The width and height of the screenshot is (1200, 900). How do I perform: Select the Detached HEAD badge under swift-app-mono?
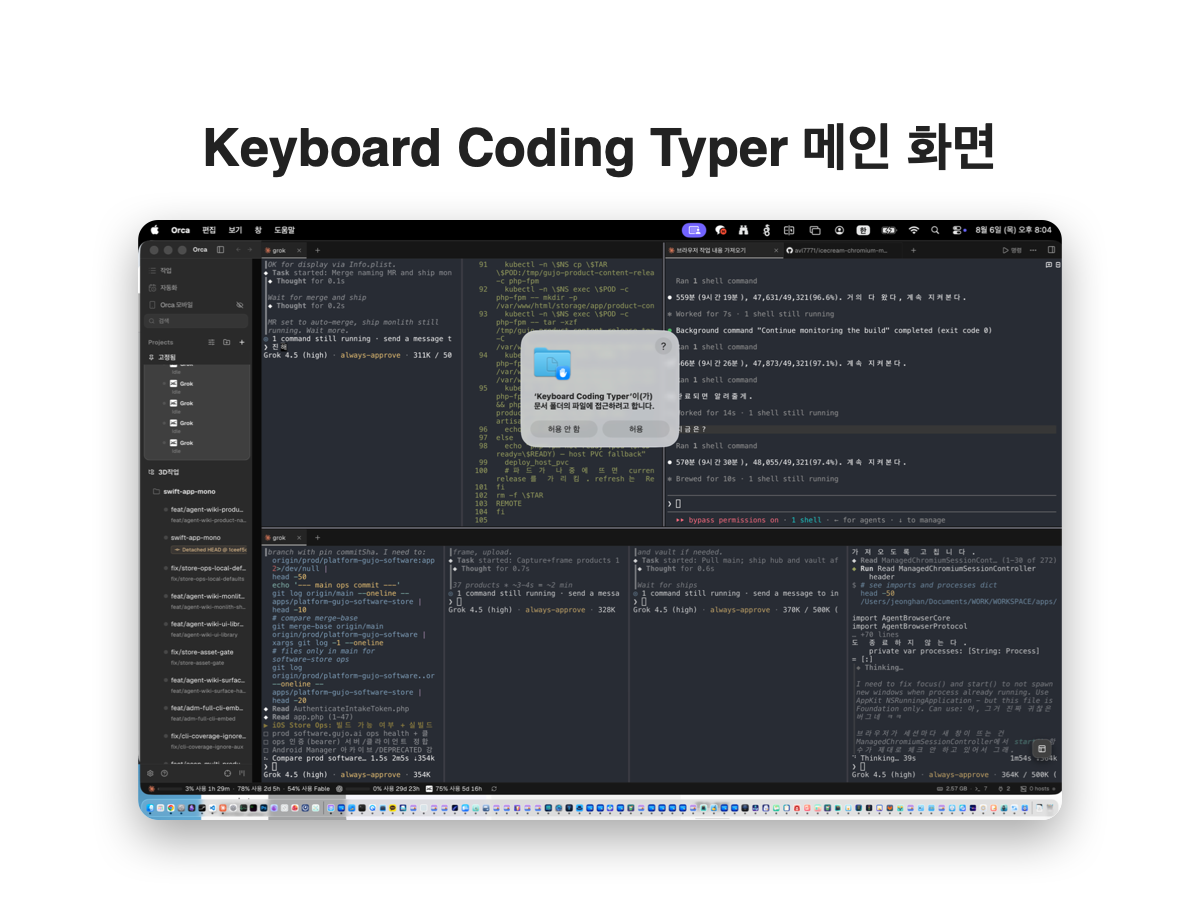point(208,549)
